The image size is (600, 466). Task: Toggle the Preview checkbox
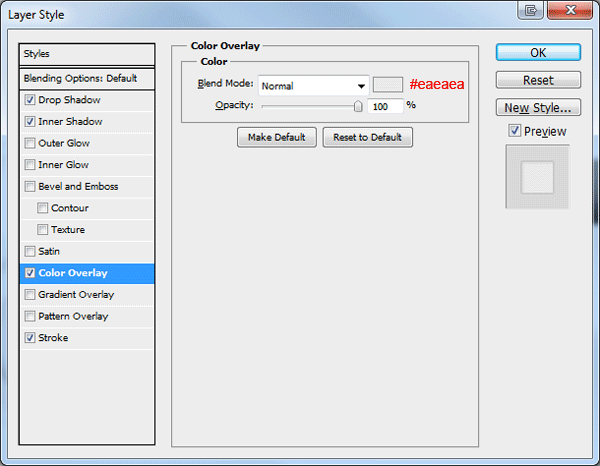[514, 131]
